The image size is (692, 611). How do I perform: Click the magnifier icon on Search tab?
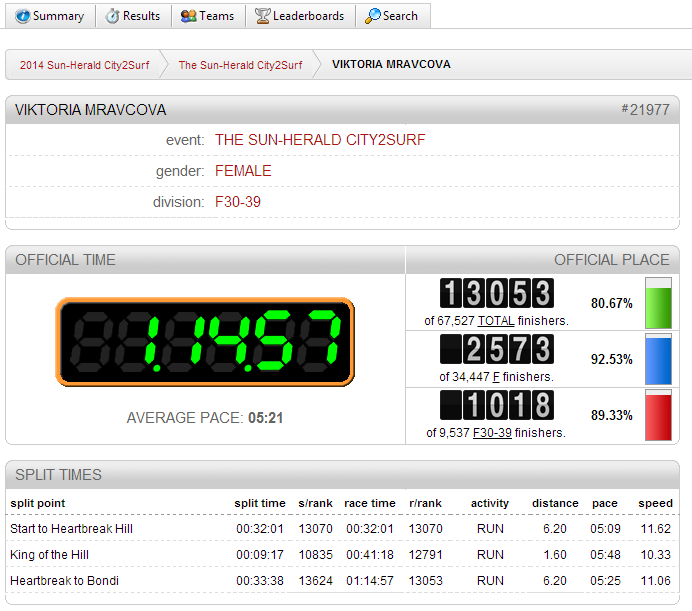click(x=372, y=16)
